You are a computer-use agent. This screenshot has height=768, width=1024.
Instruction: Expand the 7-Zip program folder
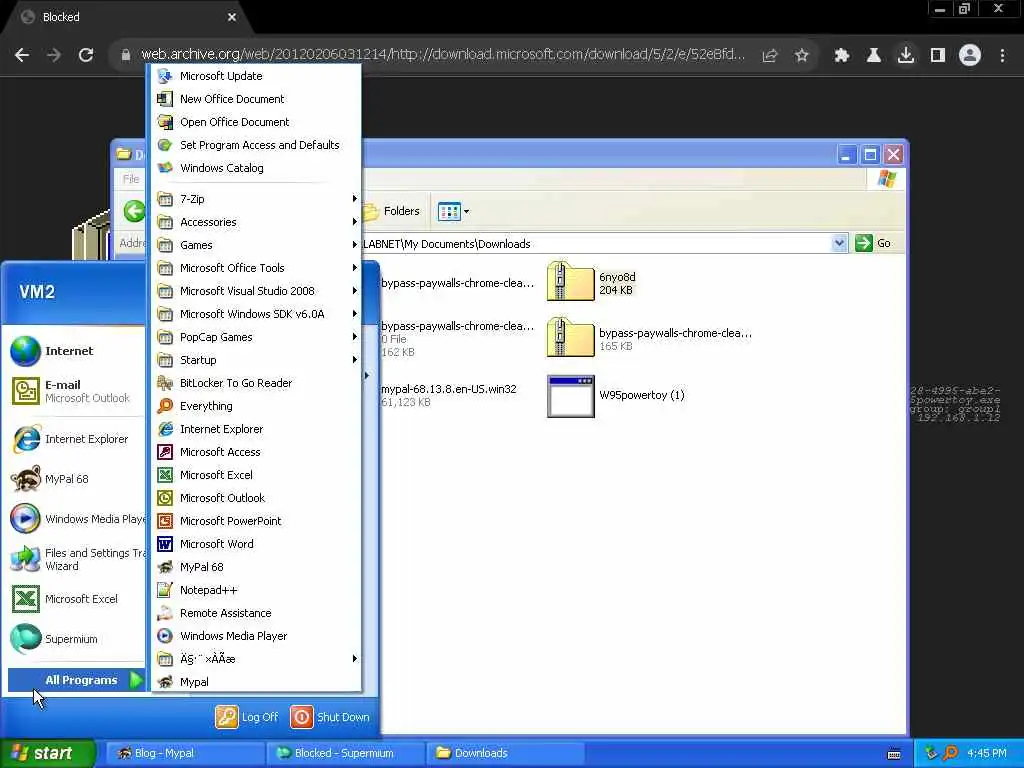pos(256,199)
